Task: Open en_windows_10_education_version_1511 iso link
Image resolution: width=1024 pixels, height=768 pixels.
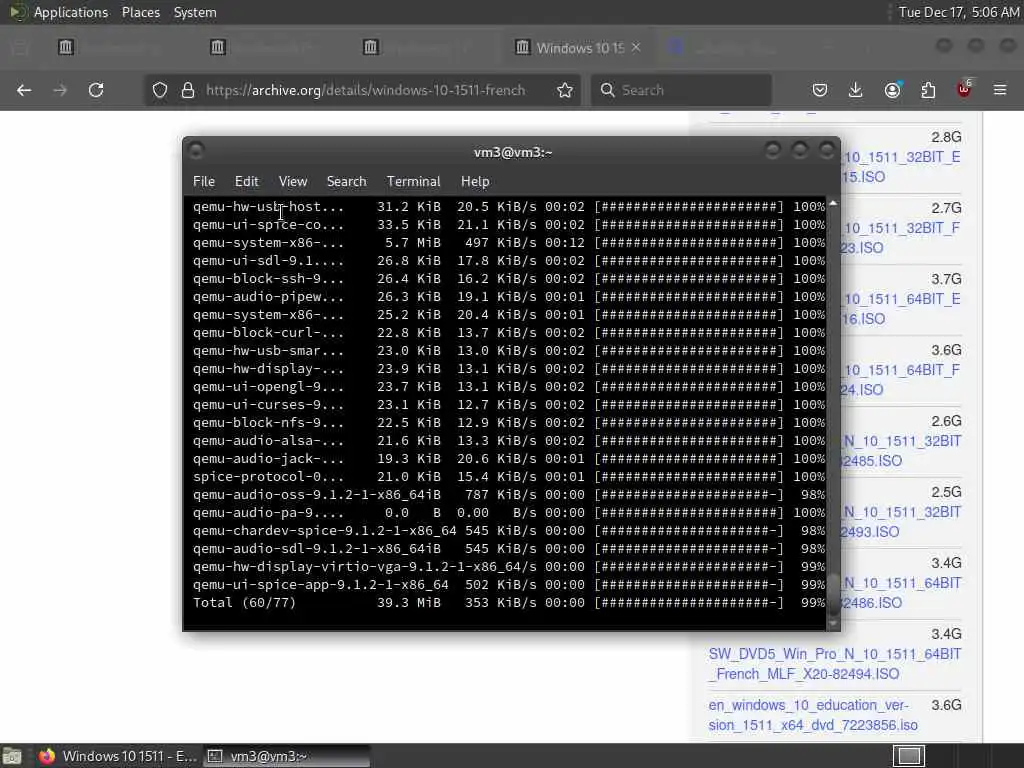Action: 812,715
